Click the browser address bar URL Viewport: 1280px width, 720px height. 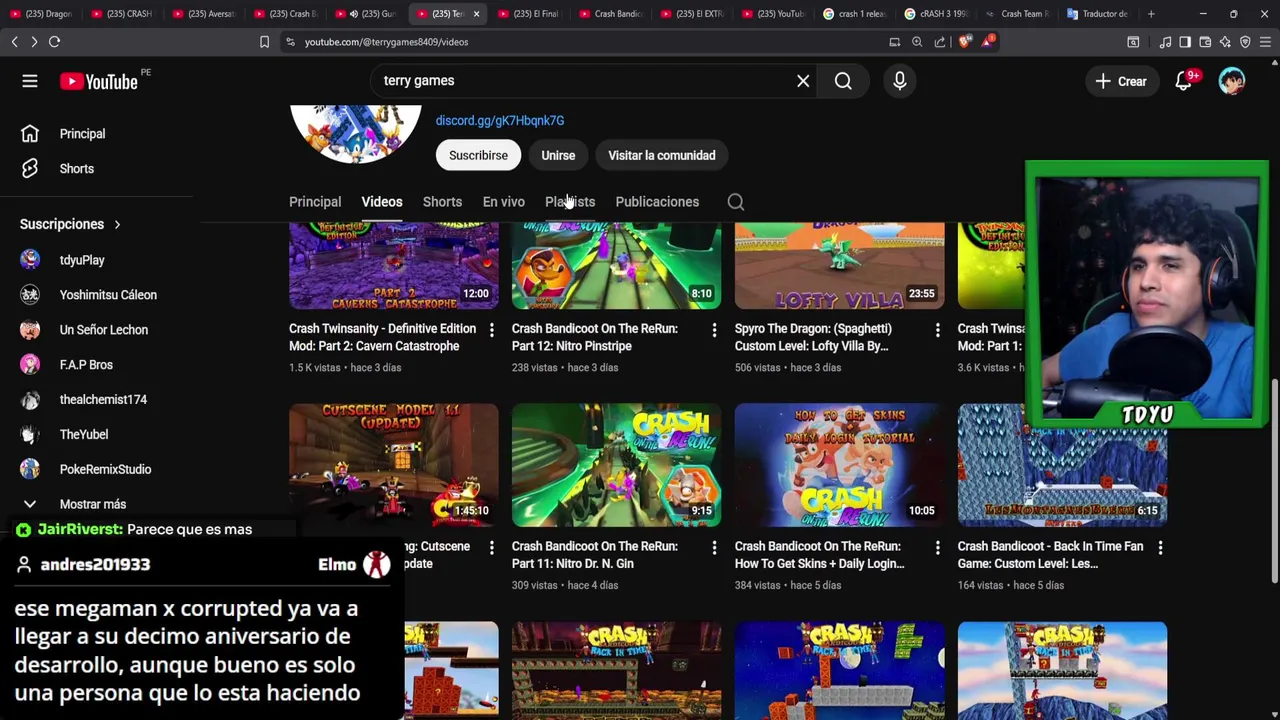tap(386, 42)
